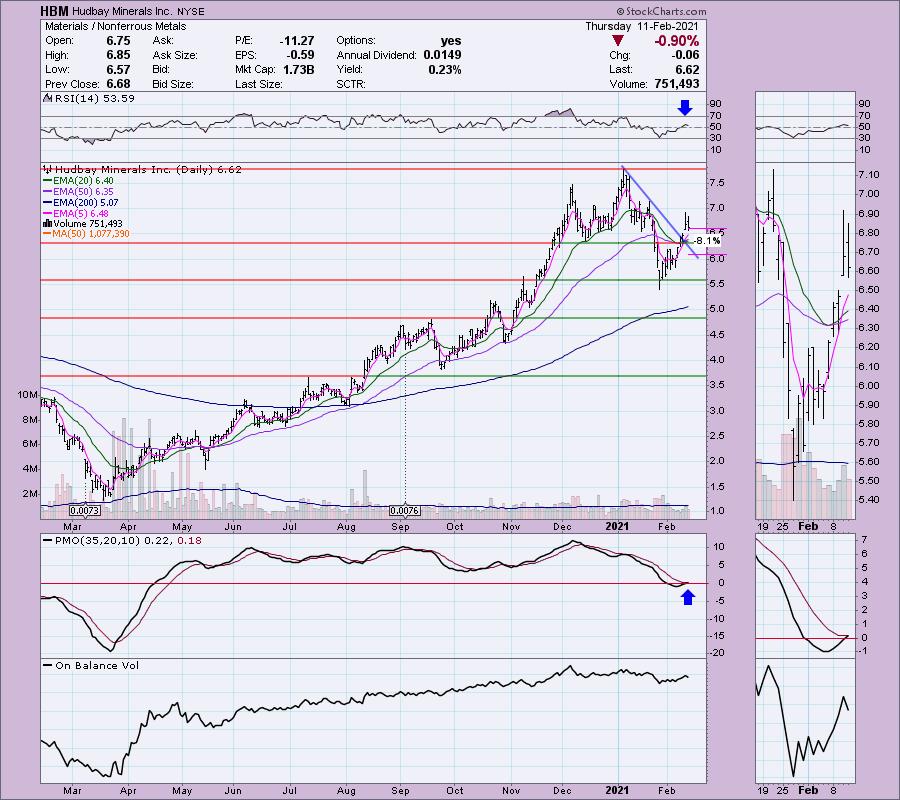Image resolution: width=900 pixels, height=800 pixels.
Task: Click the Chg value -0.06
Action: [x=685, y=55]
